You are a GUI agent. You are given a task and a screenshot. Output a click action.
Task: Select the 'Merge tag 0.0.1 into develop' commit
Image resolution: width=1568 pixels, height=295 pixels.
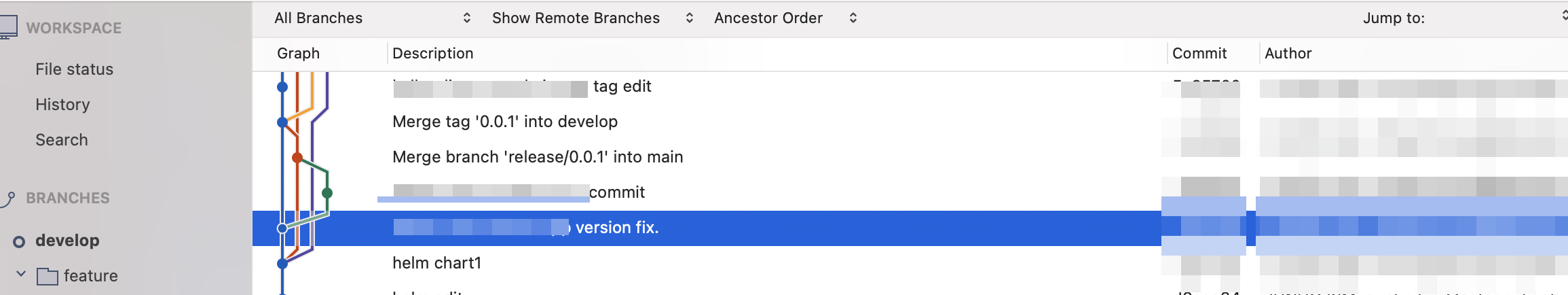click(x=505, y=122)
